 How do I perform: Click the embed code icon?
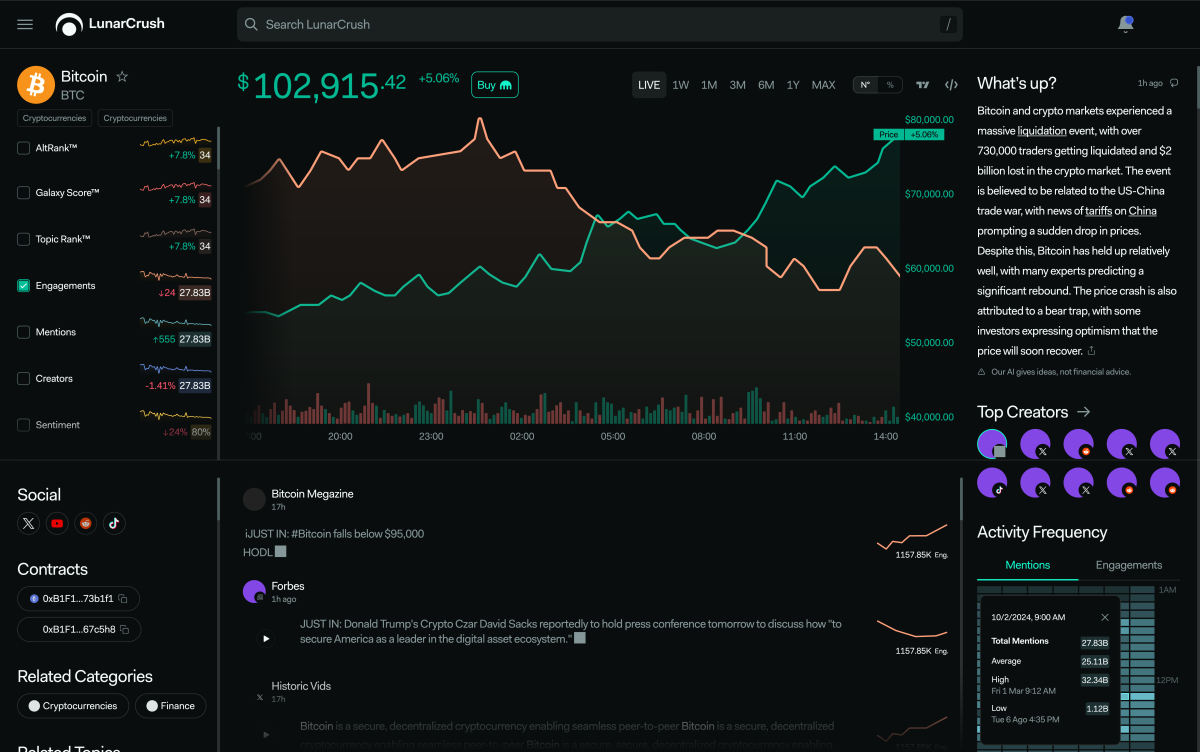click(951, 85)
